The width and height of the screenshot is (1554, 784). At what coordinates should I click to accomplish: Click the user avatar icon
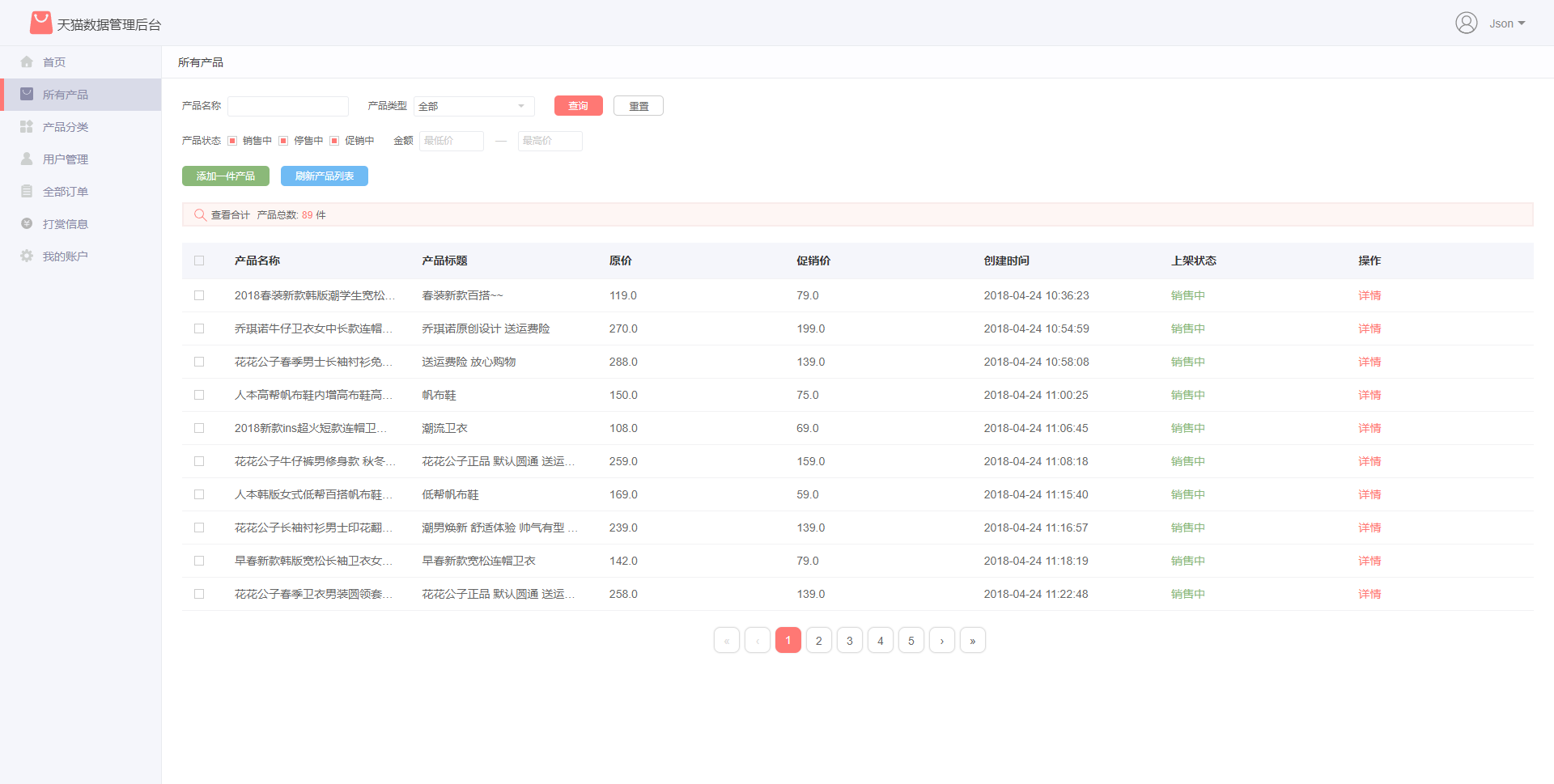[x=1467, y=23]
